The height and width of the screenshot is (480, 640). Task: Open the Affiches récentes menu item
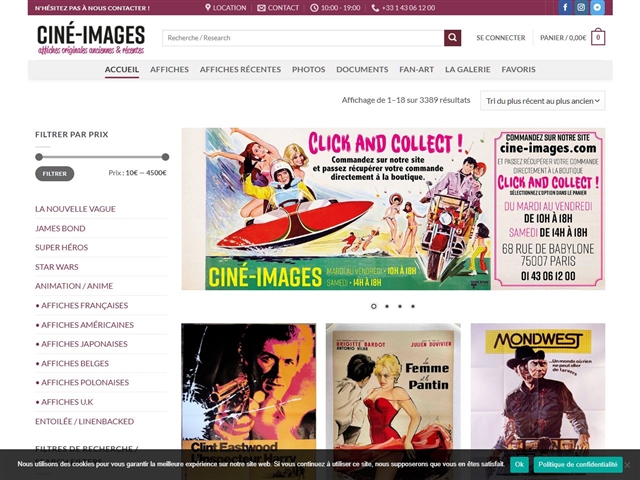(x=240, y=69)
